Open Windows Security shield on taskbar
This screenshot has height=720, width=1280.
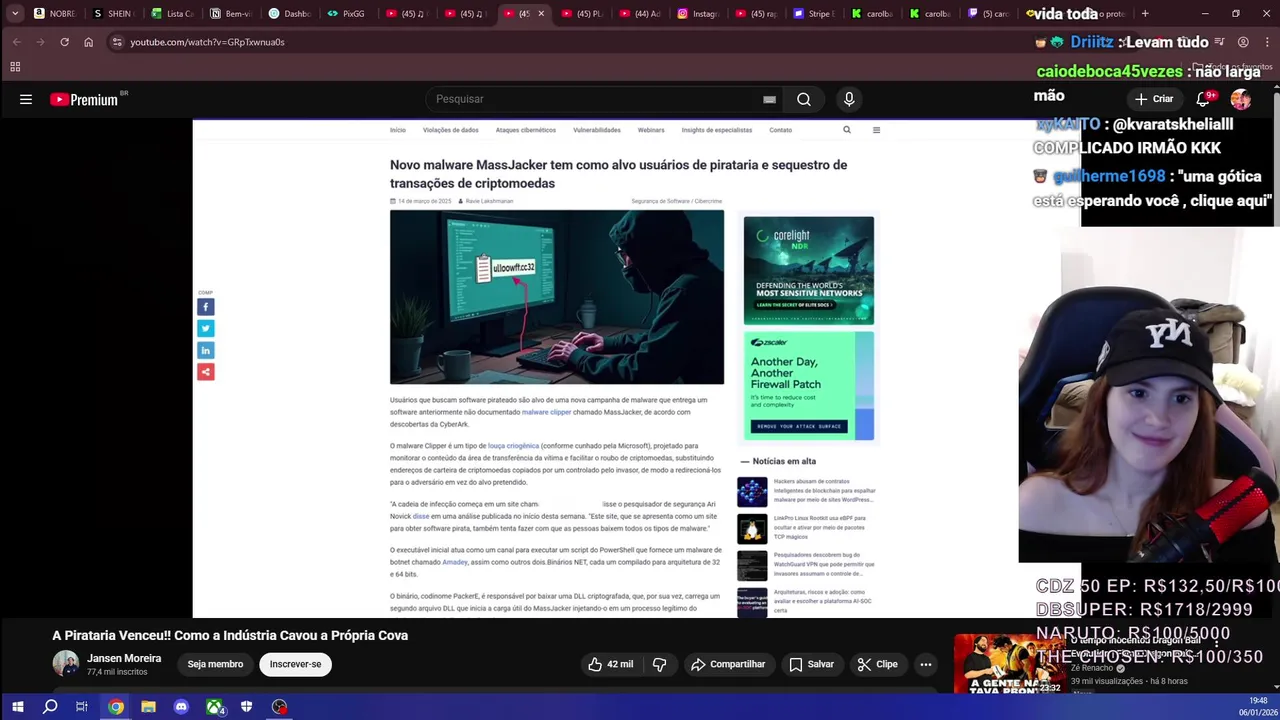(246, 707)
